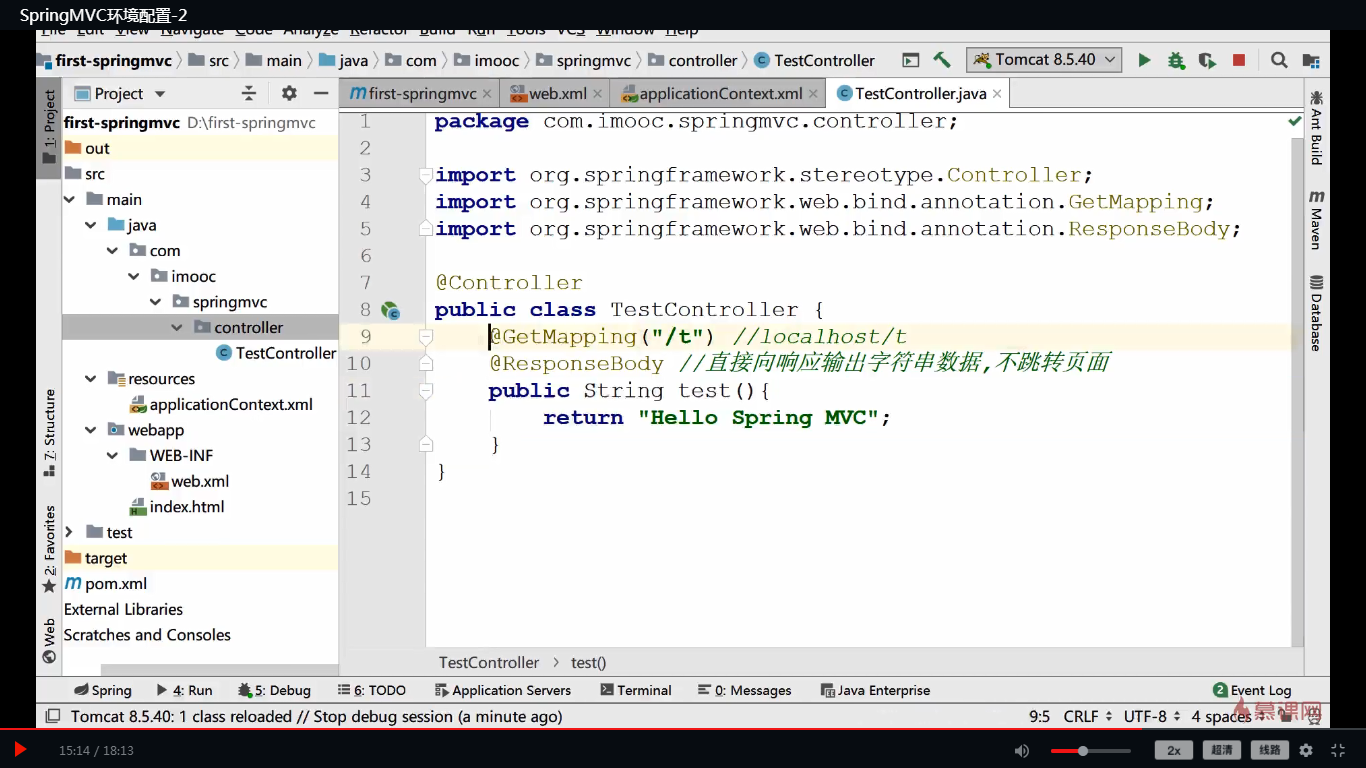Switch to the web.xml editor tab

(x=557, y=94)
